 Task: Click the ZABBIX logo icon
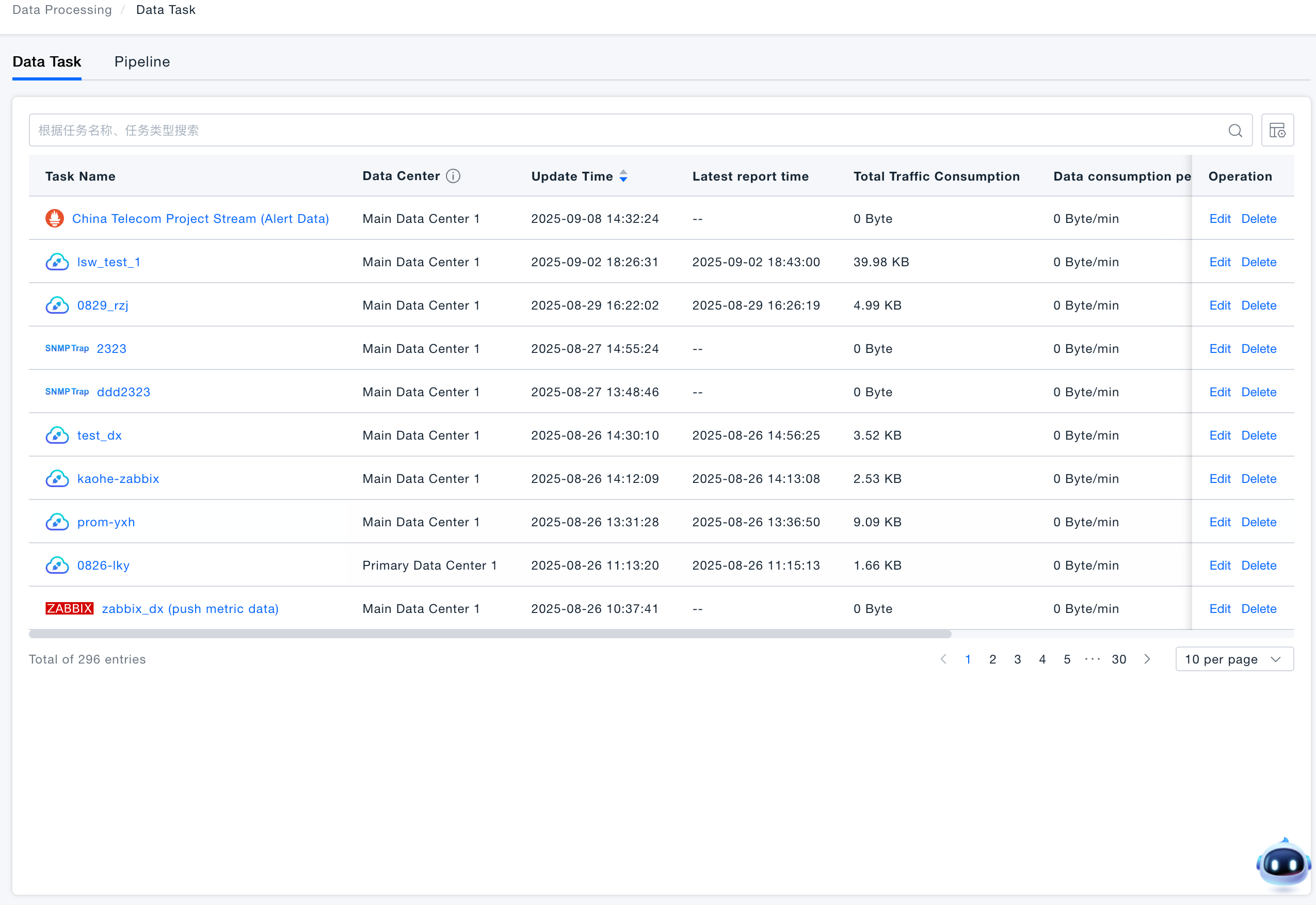coord(69,608)
